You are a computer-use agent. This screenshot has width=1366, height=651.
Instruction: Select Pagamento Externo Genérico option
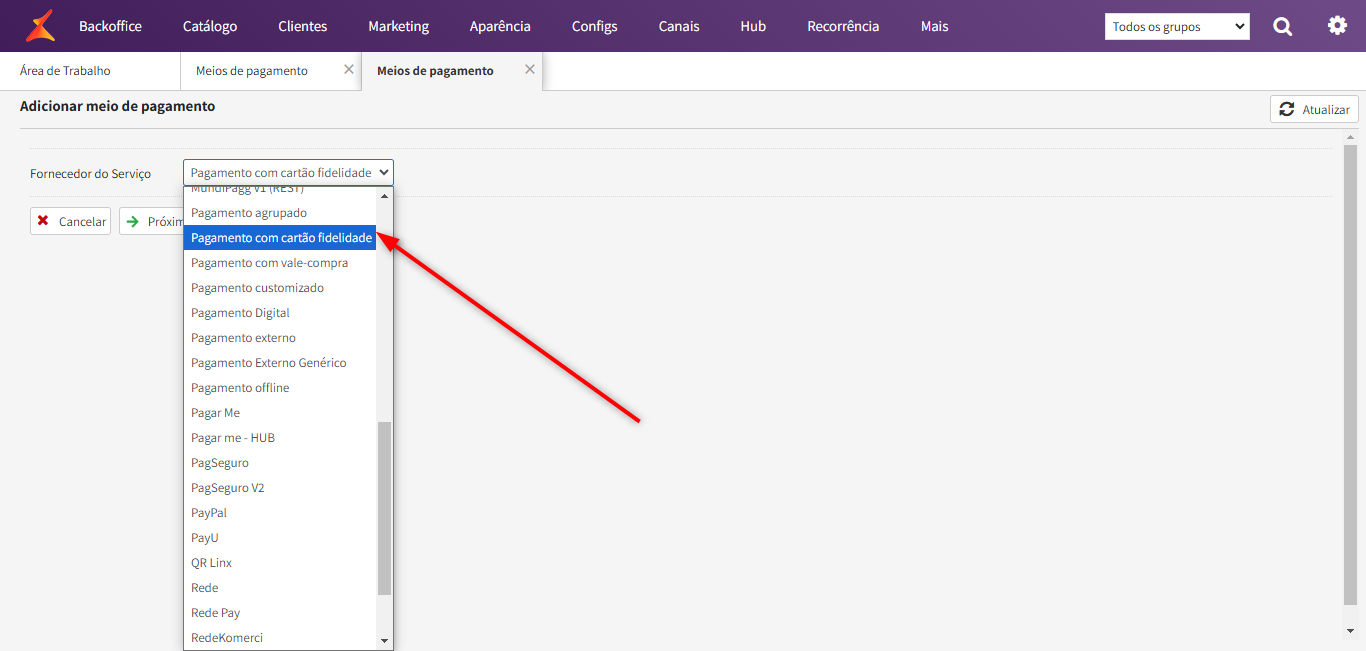click(x=280, y=363)
